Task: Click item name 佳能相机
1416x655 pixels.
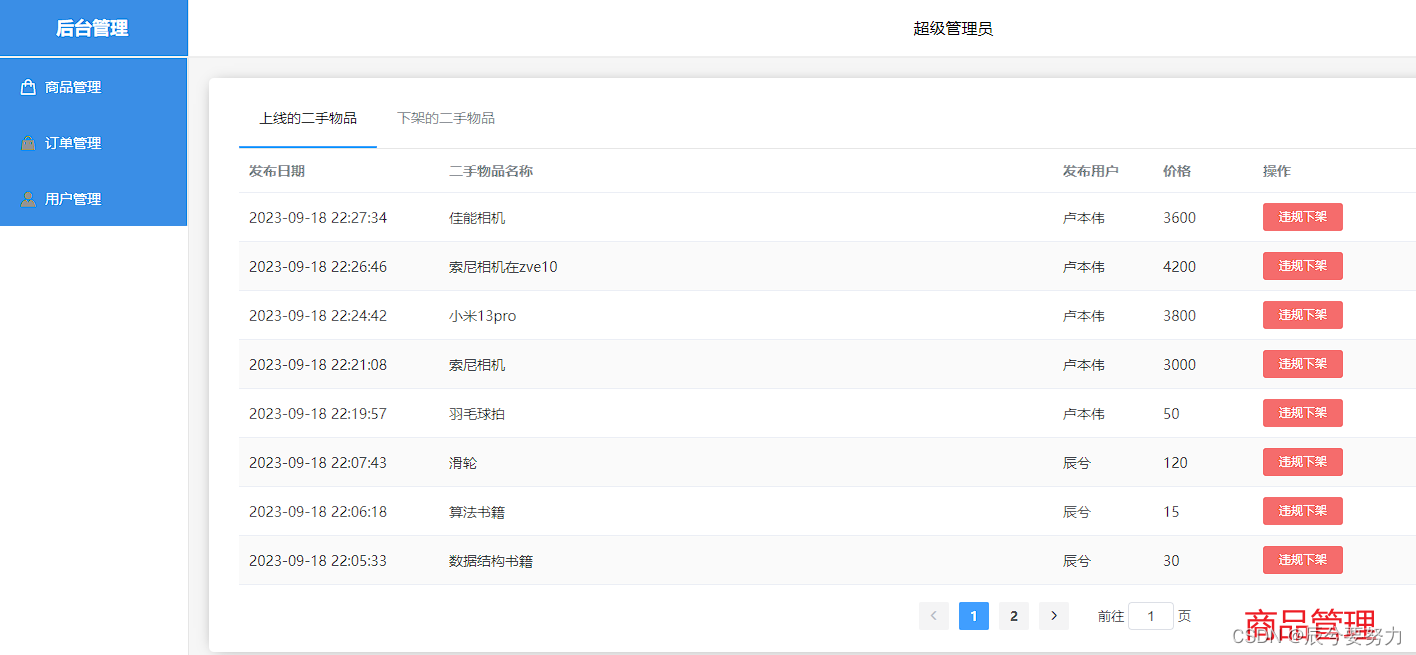Action: 477,217
